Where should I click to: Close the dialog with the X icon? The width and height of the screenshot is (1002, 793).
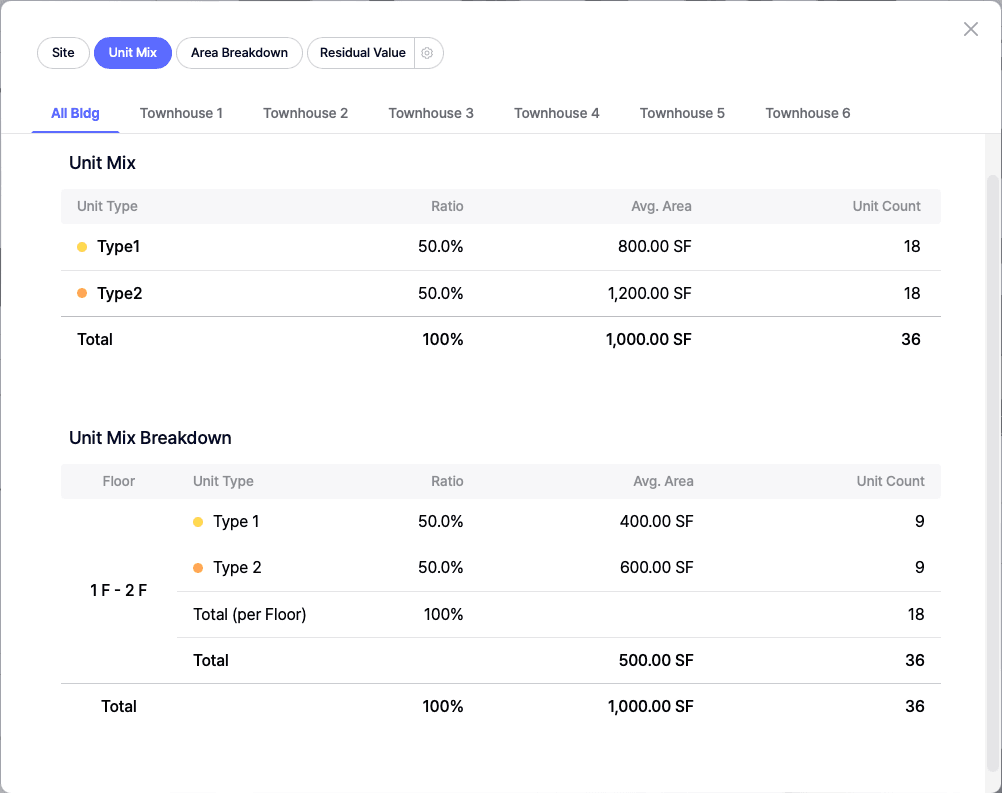coord(970,29)
